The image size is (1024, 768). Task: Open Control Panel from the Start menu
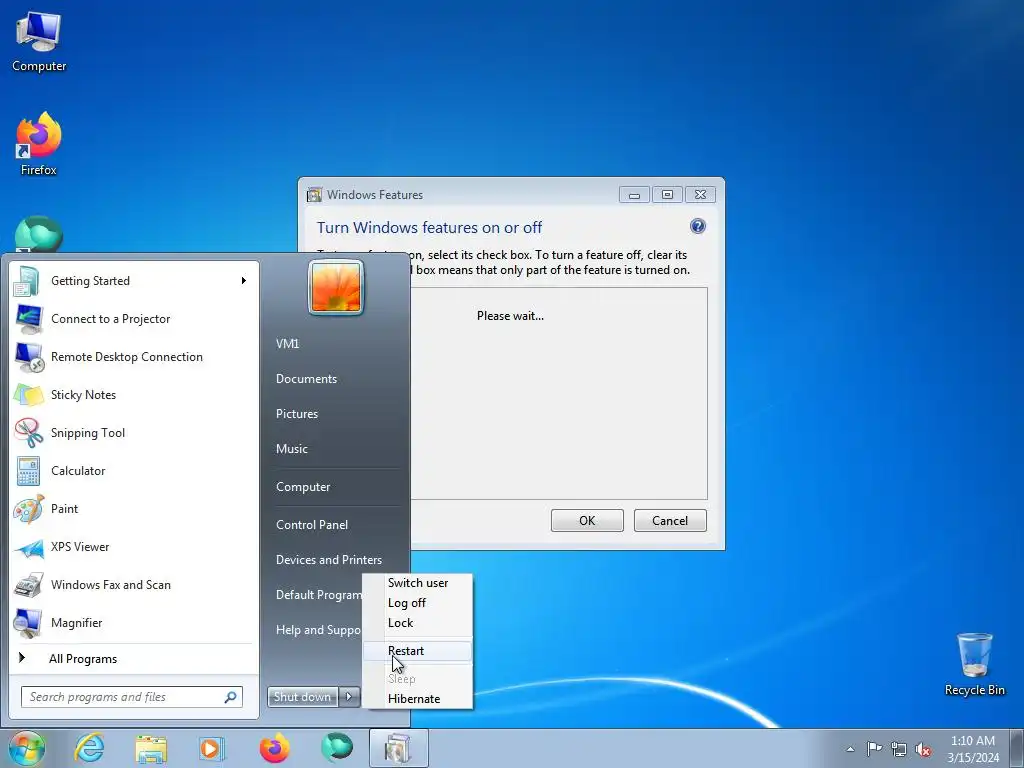312,525
